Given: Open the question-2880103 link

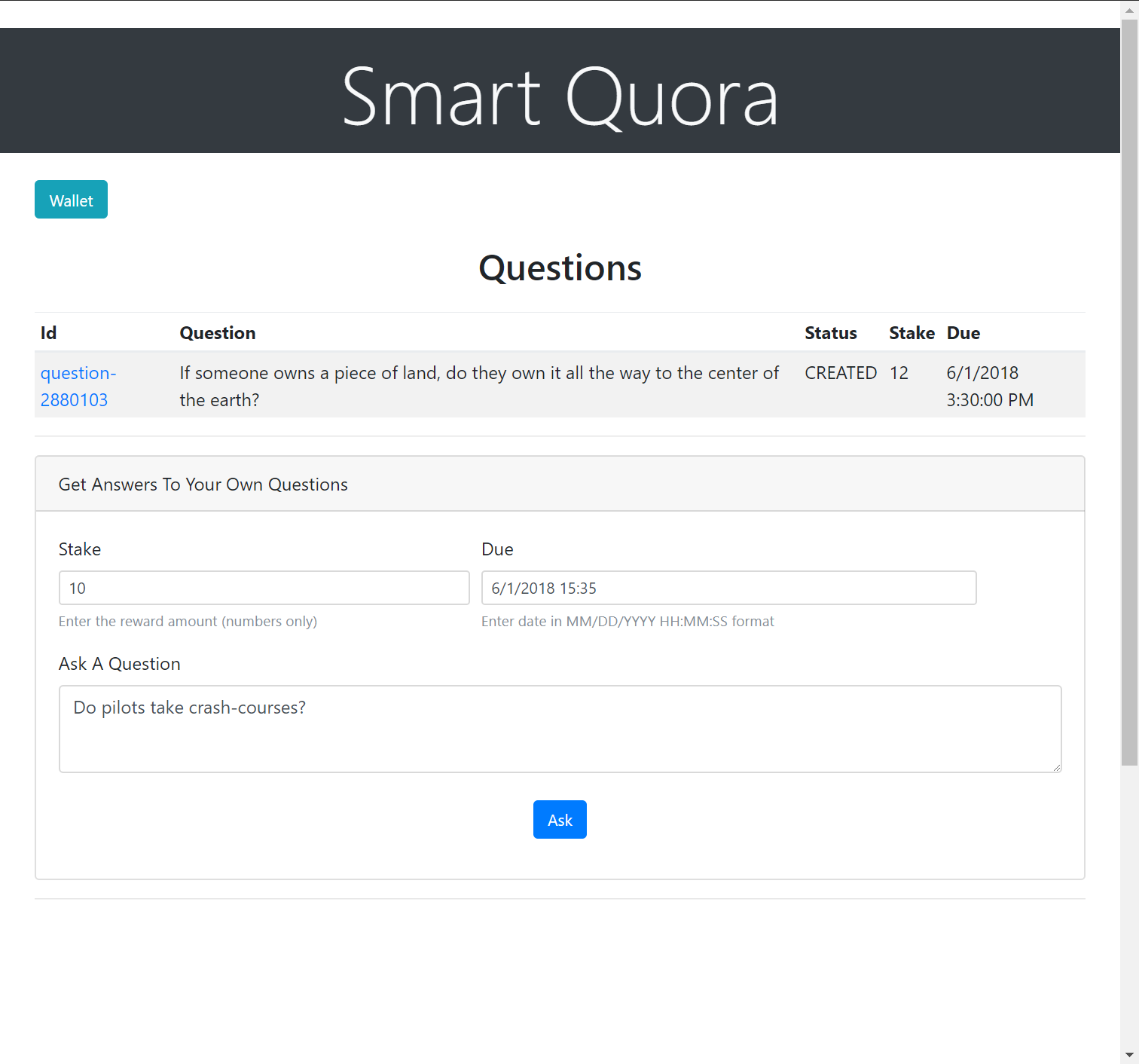Looking at the screenshot, I should pyautogui.click(x=78, y=386).
